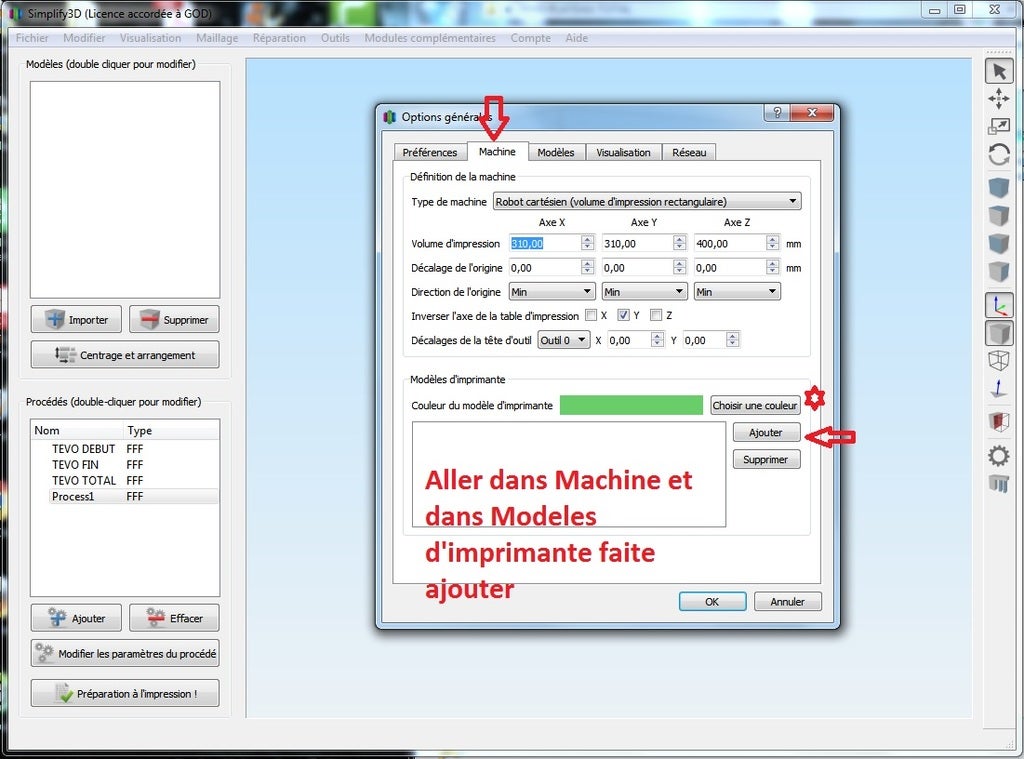
Task: Select the TEVO TOTAL process row
Action: [125, 480]
